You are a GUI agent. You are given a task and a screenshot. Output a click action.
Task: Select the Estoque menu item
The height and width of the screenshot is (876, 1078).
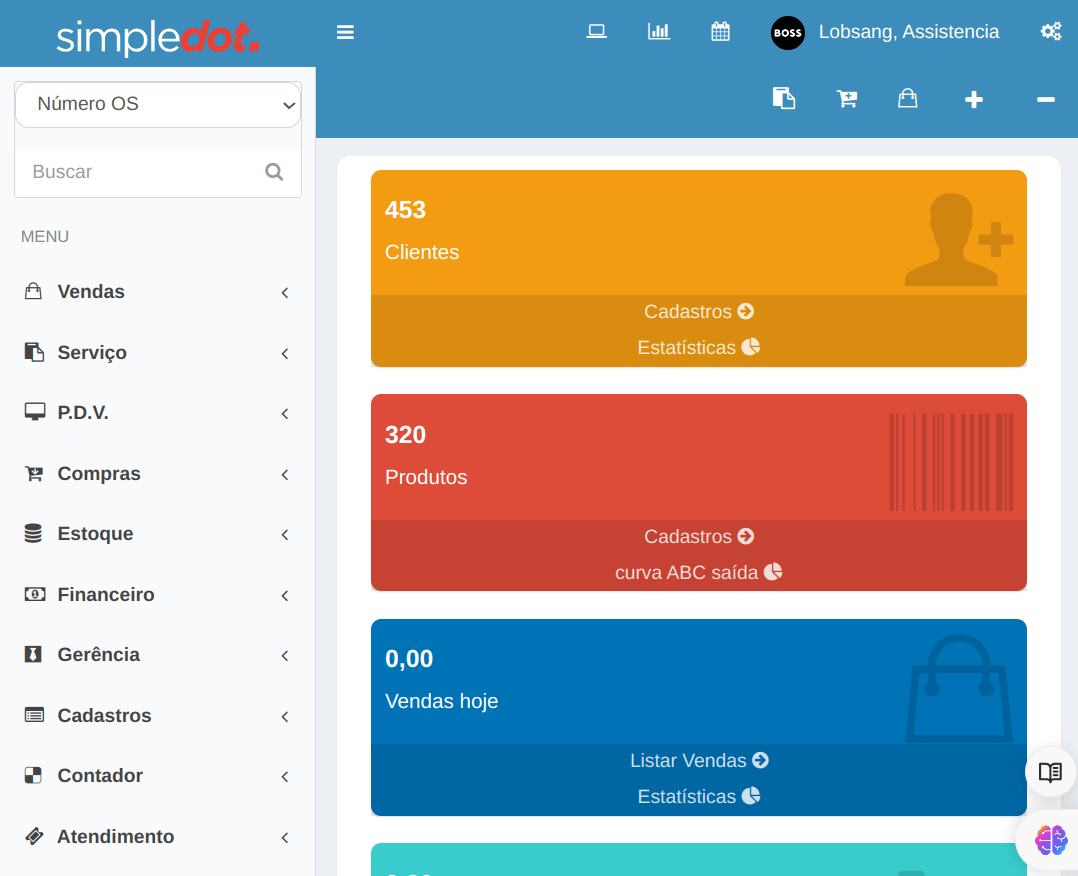click(x=95, y=533)
